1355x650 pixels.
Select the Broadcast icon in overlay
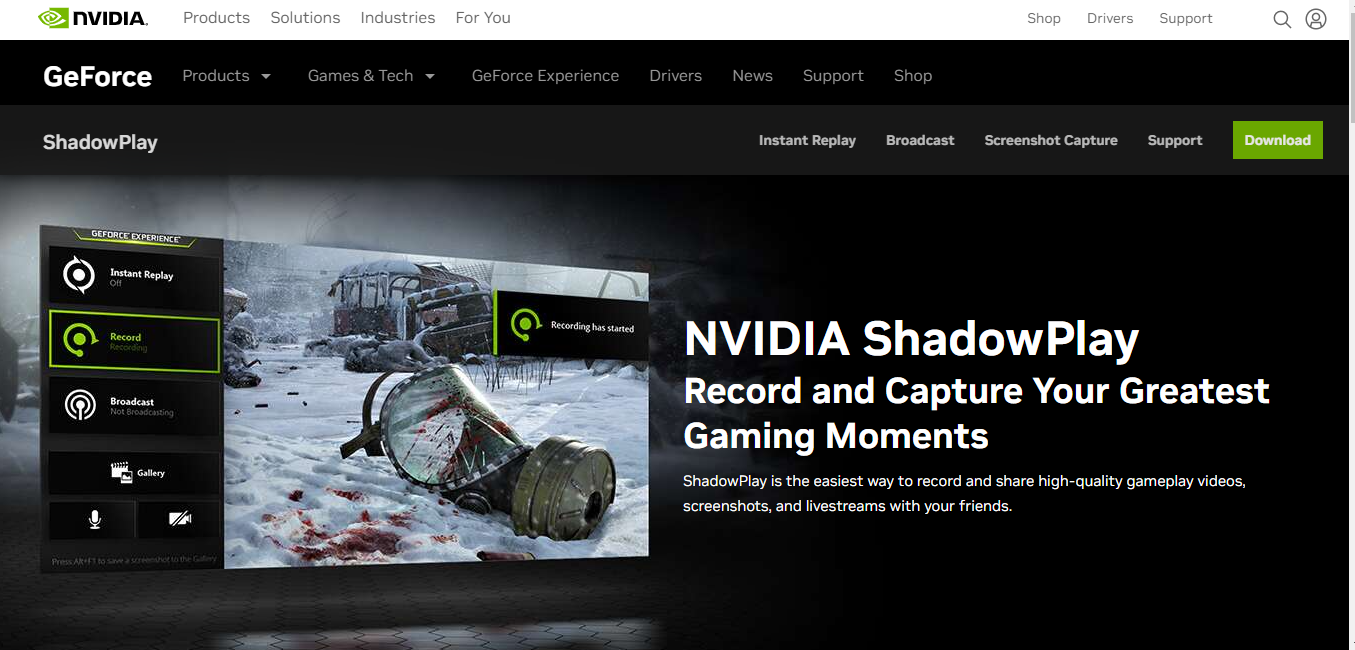pos(80,405)
